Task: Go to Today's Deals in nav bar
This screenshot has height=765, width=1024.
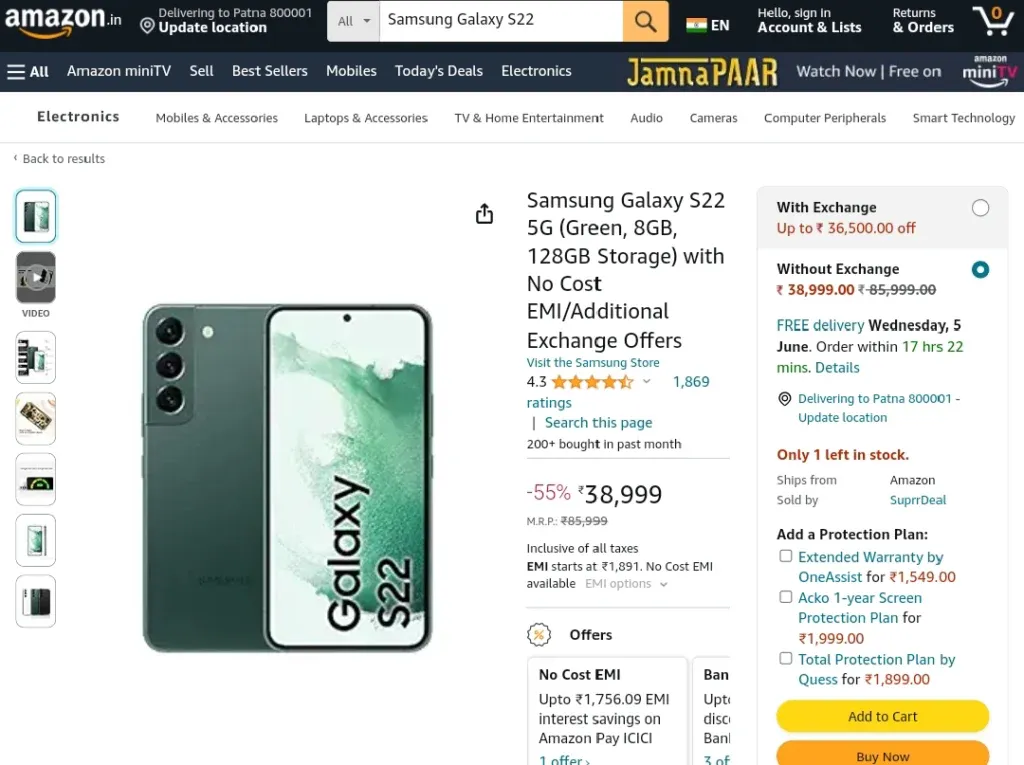Action: click(x=439, y=71)
